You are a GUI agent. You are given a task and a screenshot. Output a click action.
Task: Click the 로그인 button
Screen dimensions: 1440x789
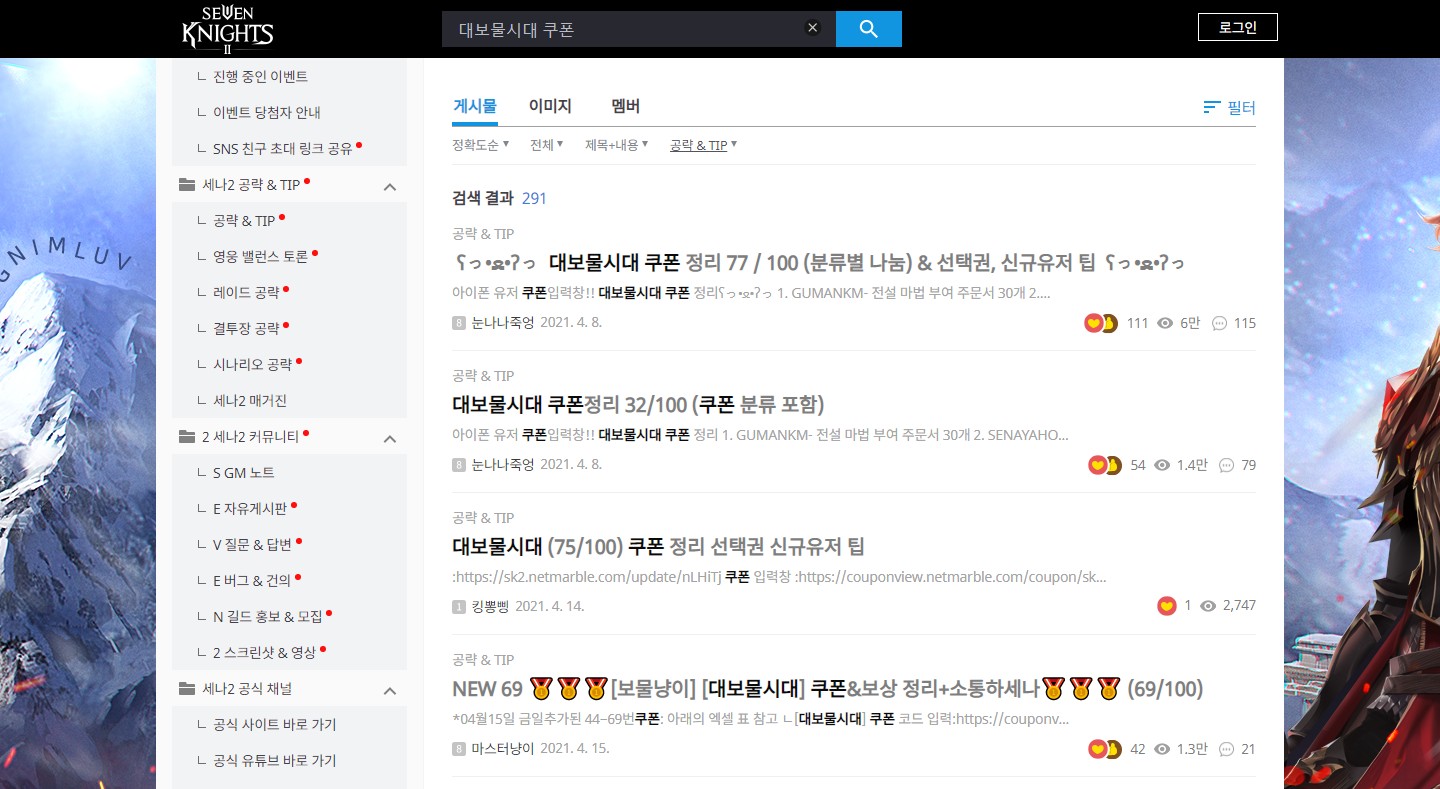click(1237, 27)
